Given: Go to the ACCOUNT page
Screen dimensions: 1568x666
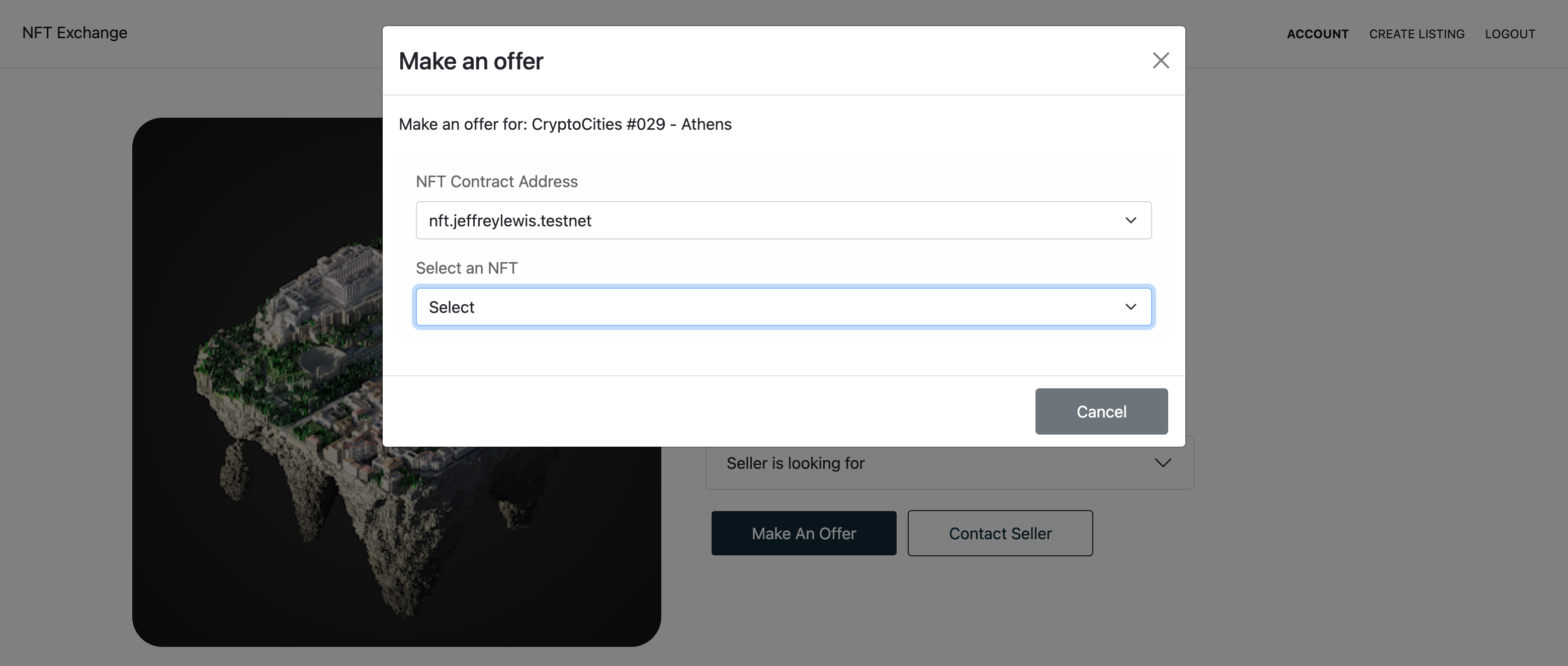Looking at the screenshot, I should [1317, 34].
